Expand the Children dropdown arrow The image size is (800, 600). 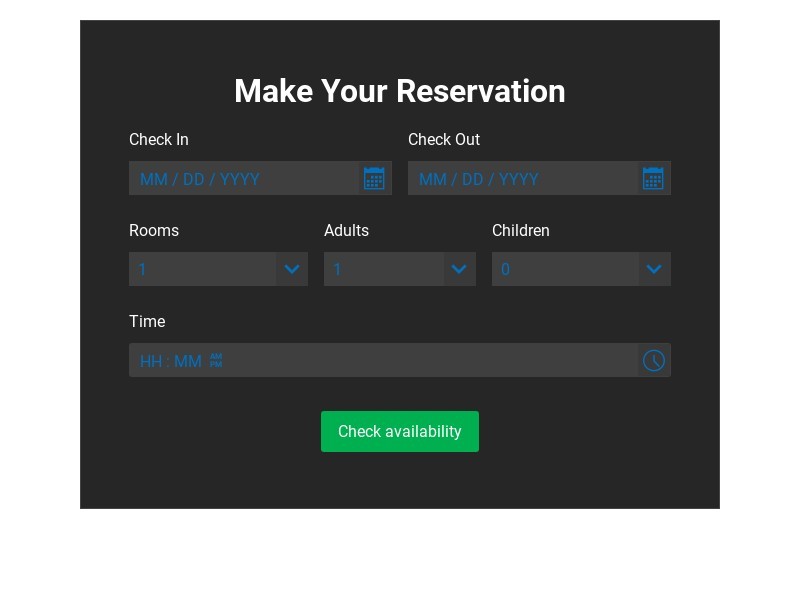pos(654,269)
